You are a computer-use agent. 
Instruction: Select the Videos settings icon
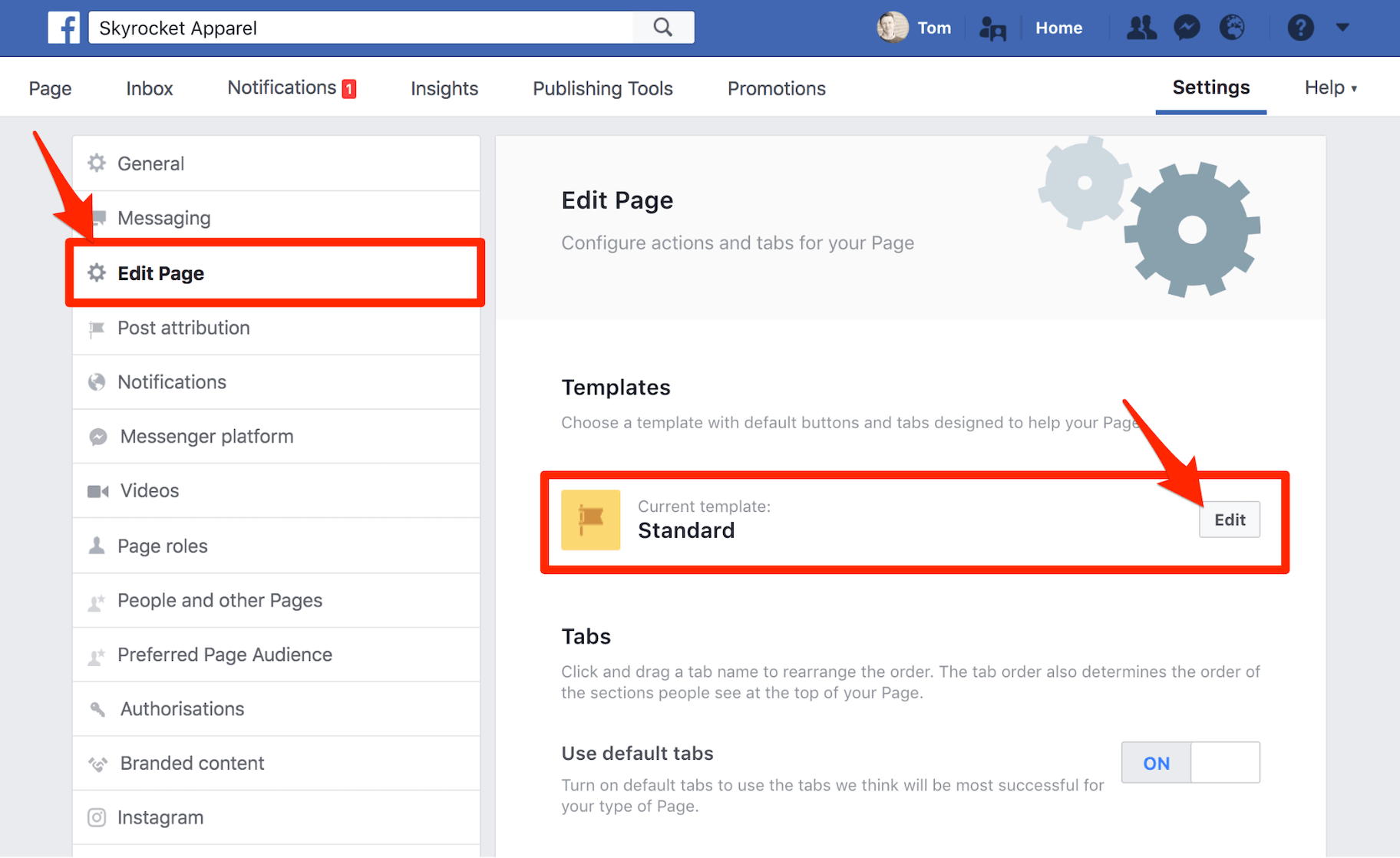(98, 490)
